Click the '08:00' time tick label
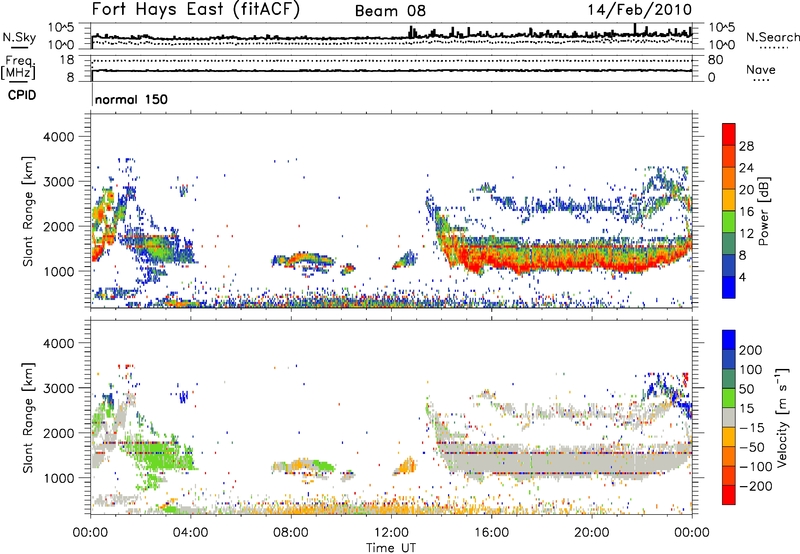 [x=290, y=533]
